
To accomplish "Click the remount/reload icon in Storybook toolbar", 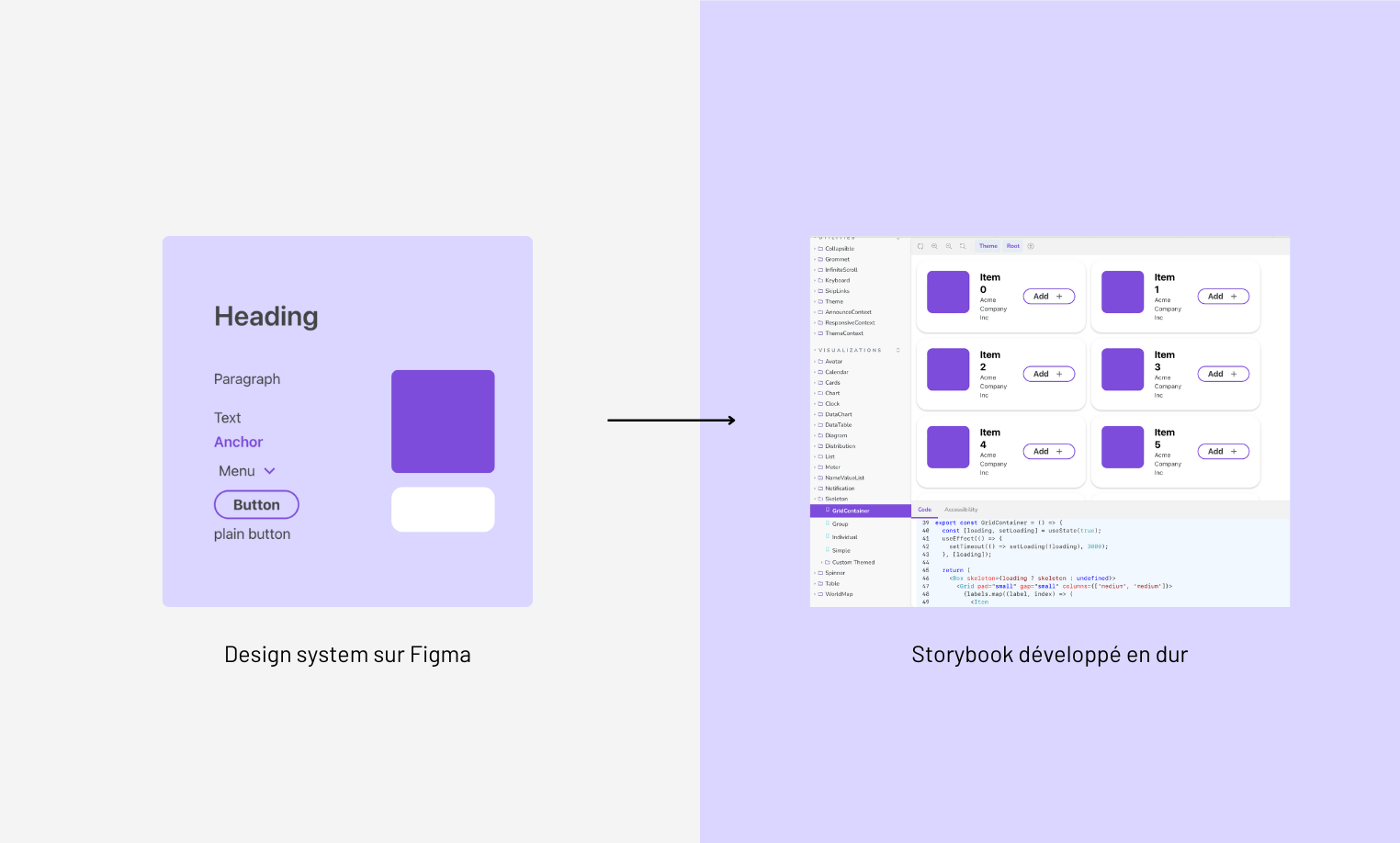I will [x=920, y=246].
